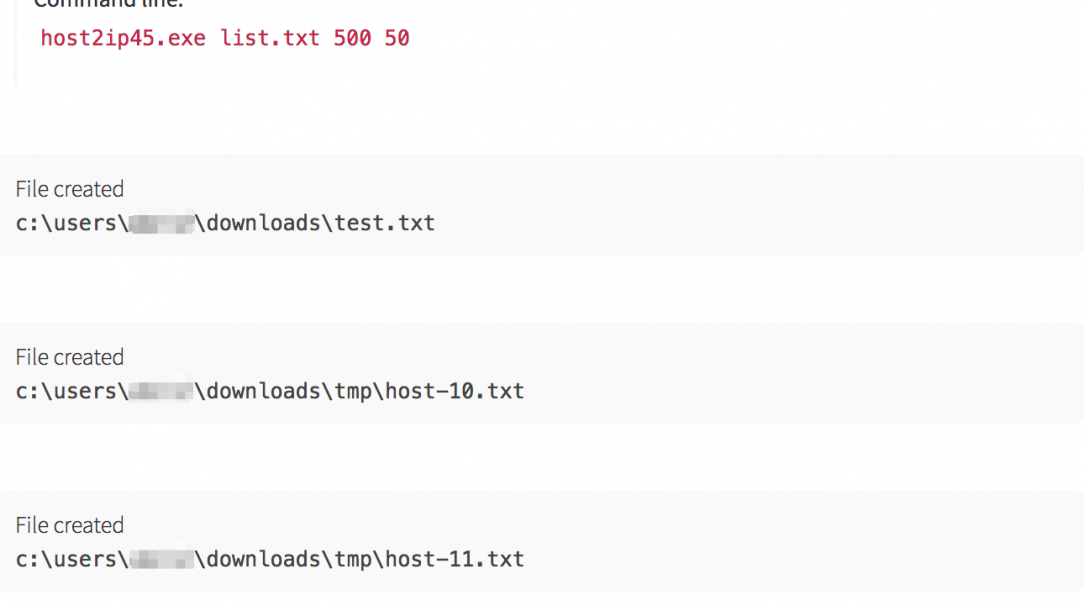Click File created label above host-10.txt path

tap(70, 357)
